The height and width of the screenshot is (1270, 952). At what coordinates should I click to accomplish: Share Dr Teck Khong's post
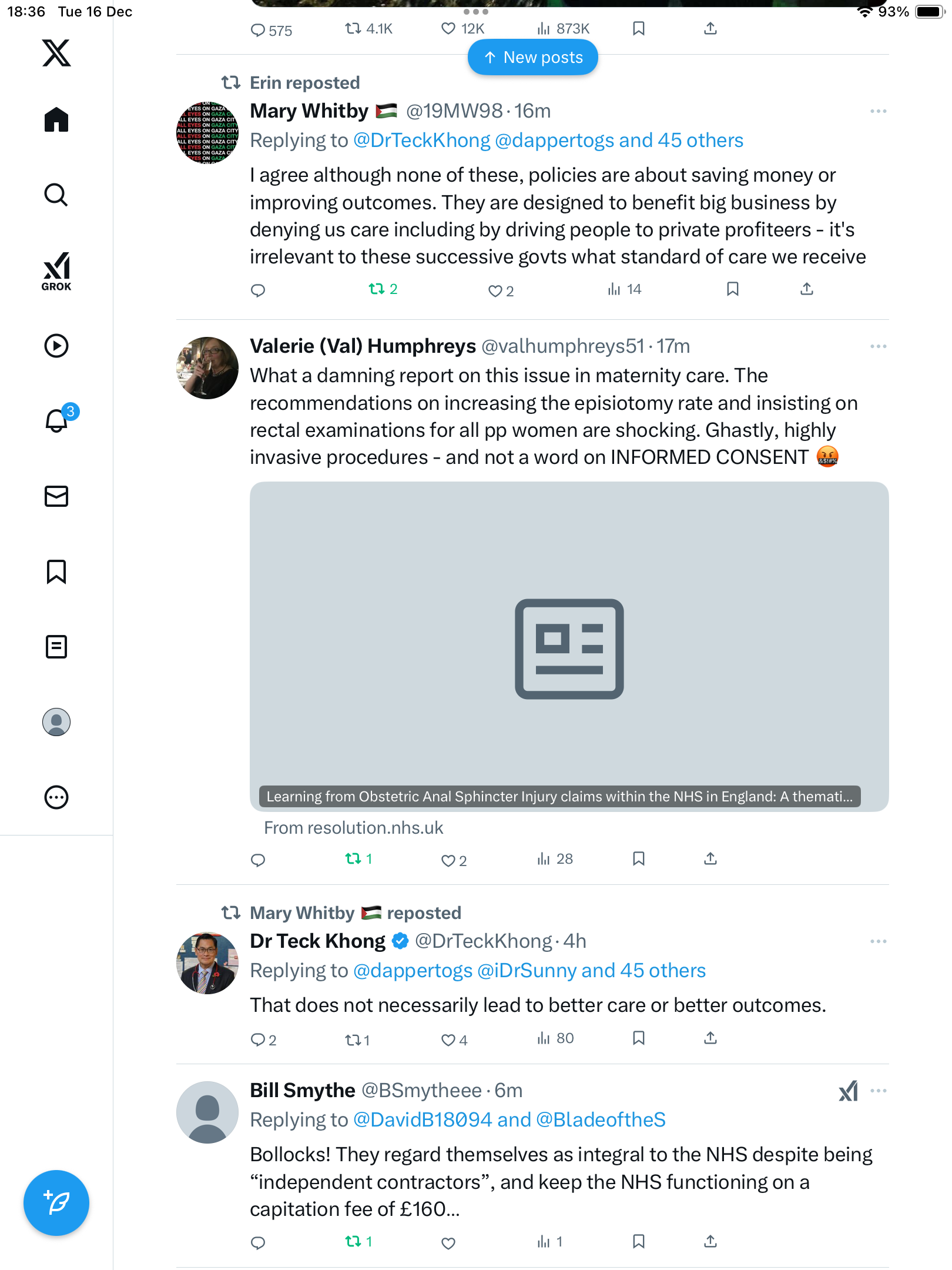(710, 1038)
